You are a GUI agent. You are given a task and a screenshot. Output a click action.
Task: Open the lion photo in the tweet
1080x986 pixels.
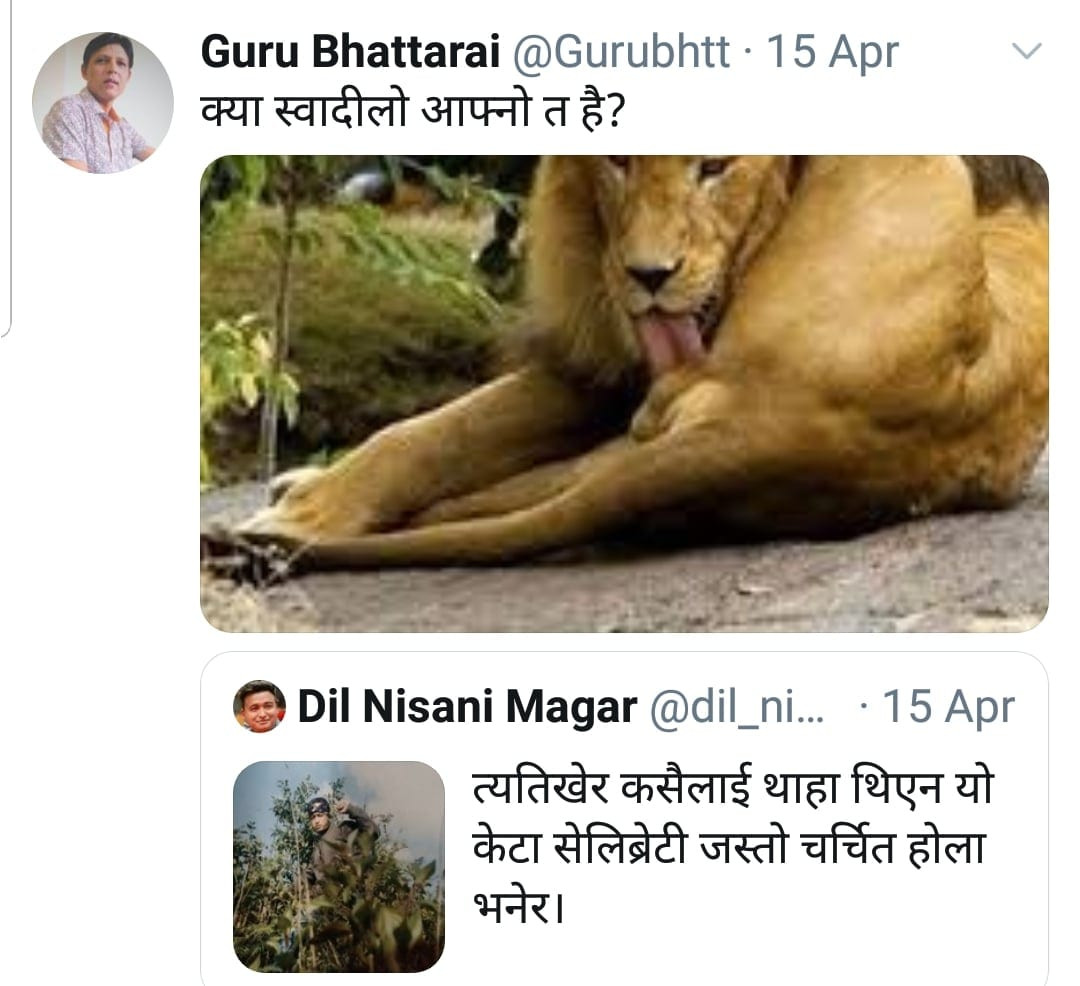pos(624,393)
